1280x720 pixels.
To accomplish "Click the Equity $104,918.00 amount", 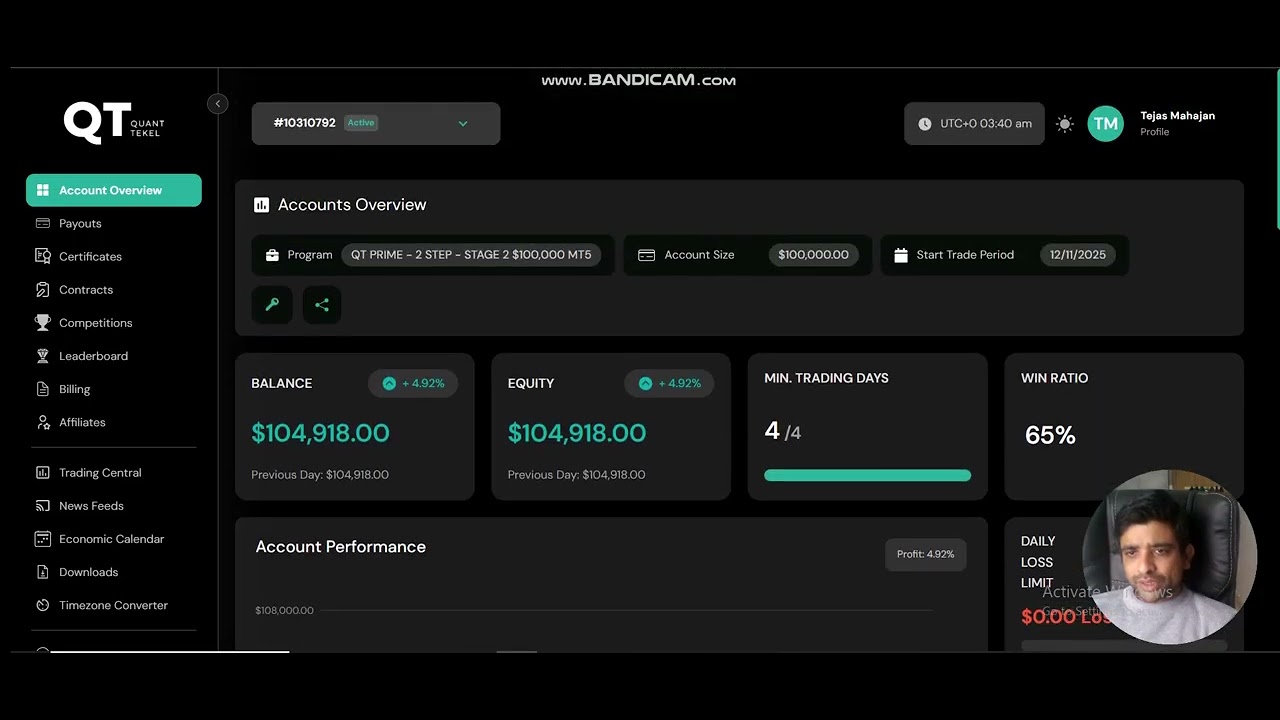I will 577,433.
